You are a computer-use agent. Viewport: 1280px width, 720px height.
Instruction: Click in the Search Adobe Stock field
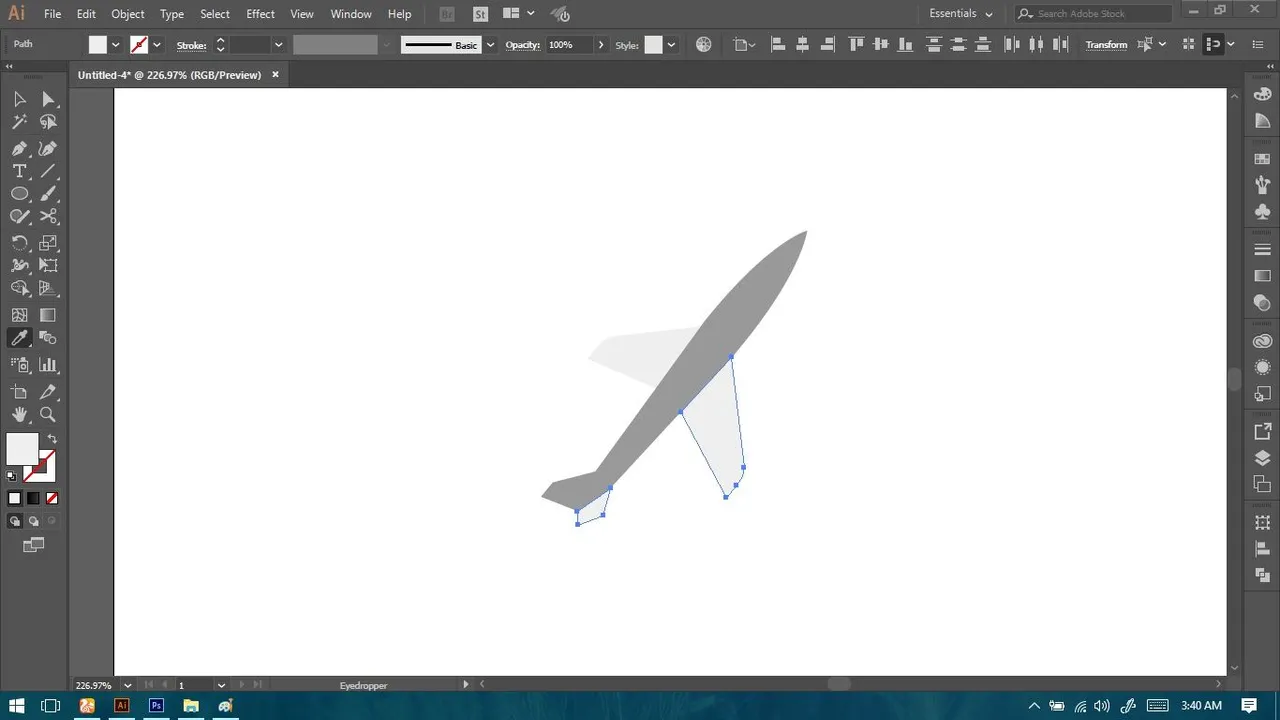[x=1092, y=14]
